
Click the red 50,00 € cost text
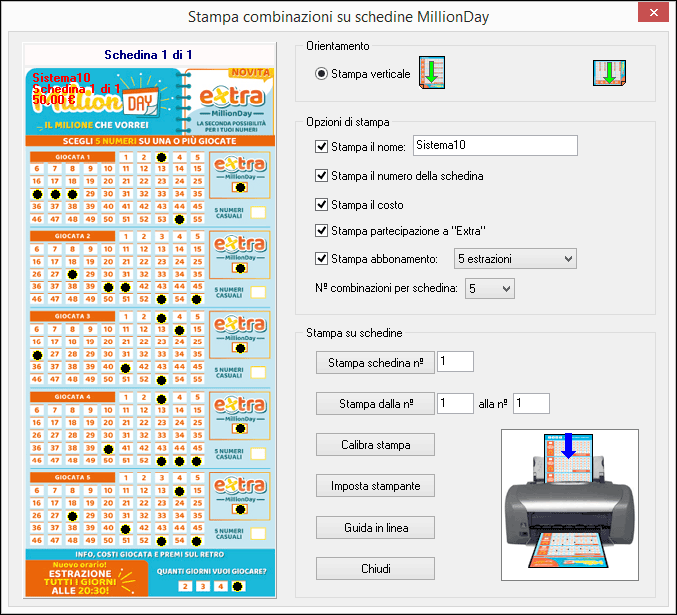click(x=54, y=100)
